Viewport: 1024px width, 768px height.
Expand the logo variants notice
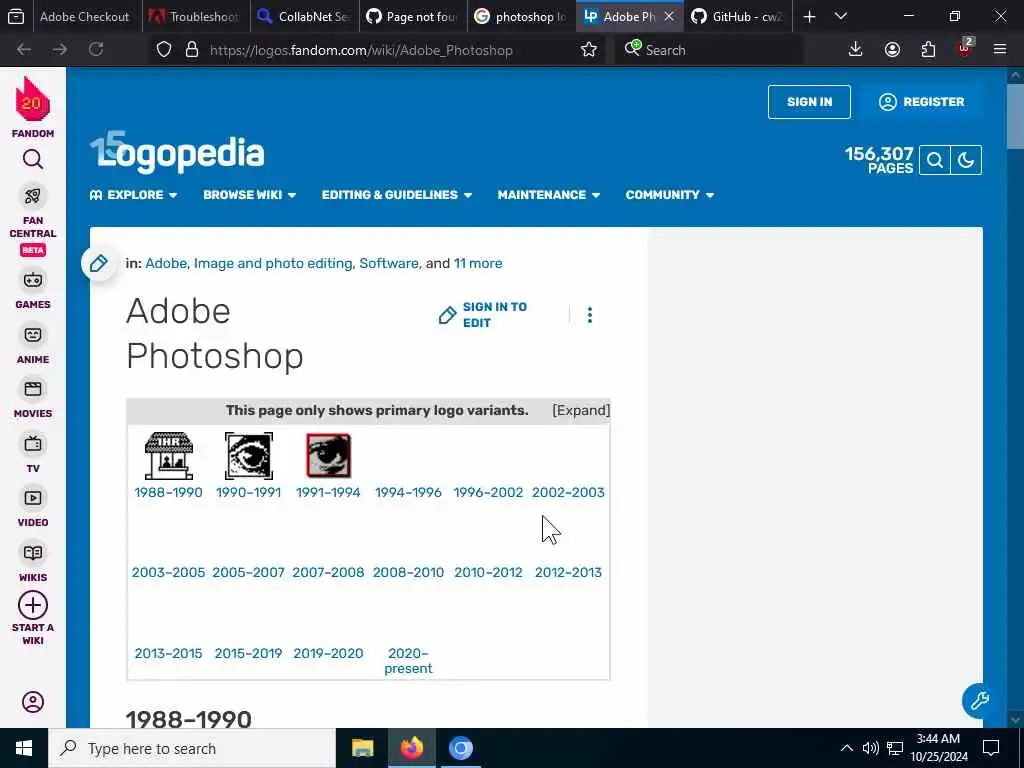[581, 410]
